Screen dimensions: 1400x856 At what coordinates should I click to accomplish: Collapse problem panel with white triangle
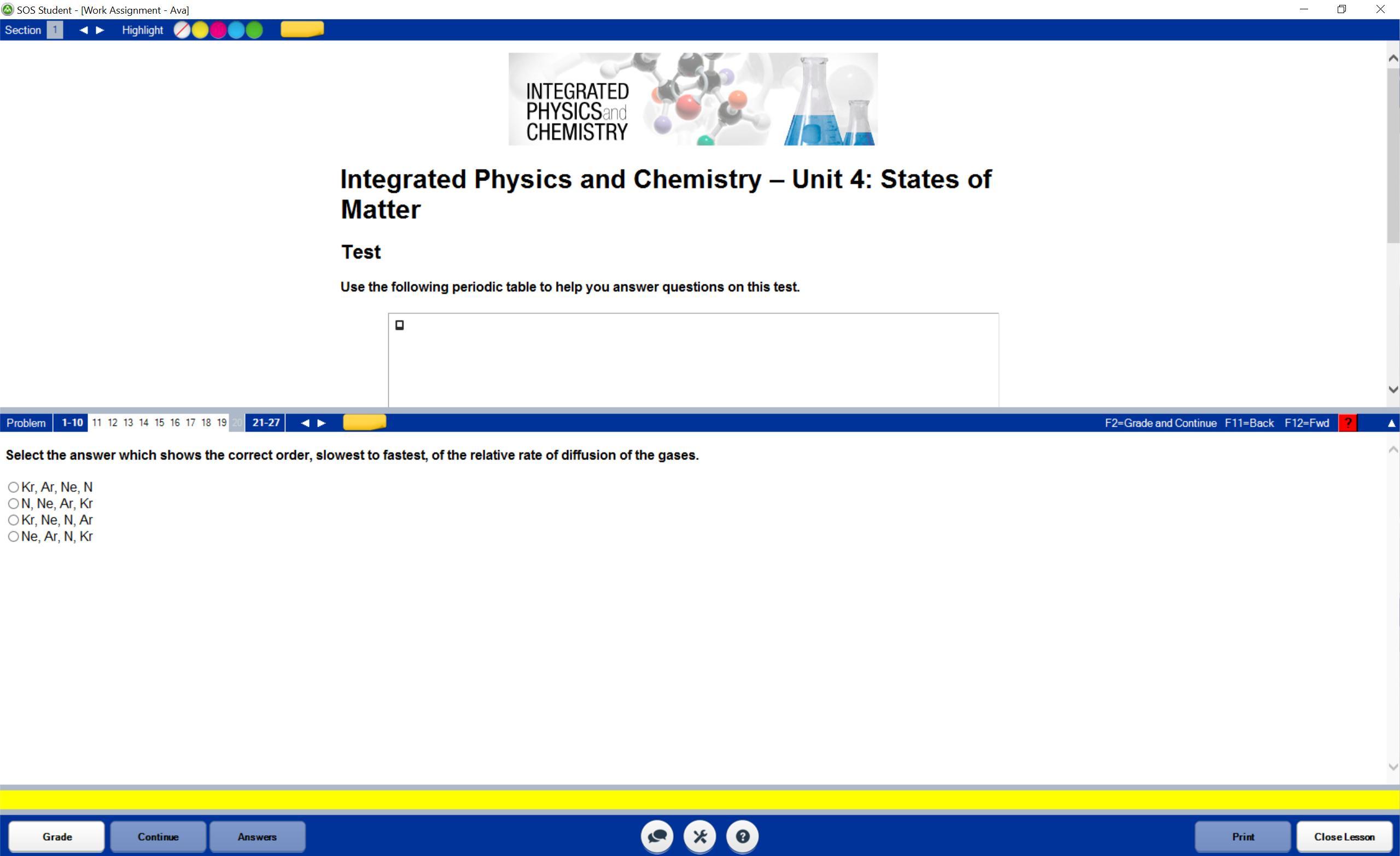click(x=1391, y=423)
